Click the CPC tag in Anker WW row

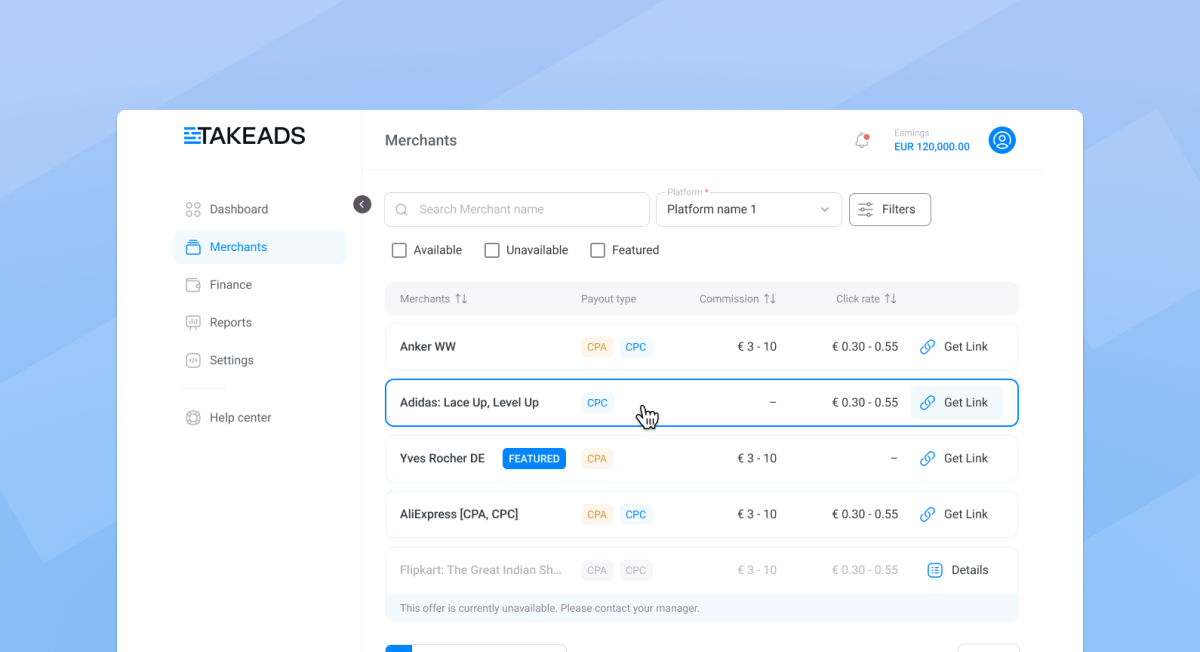(x=636, y=347)
